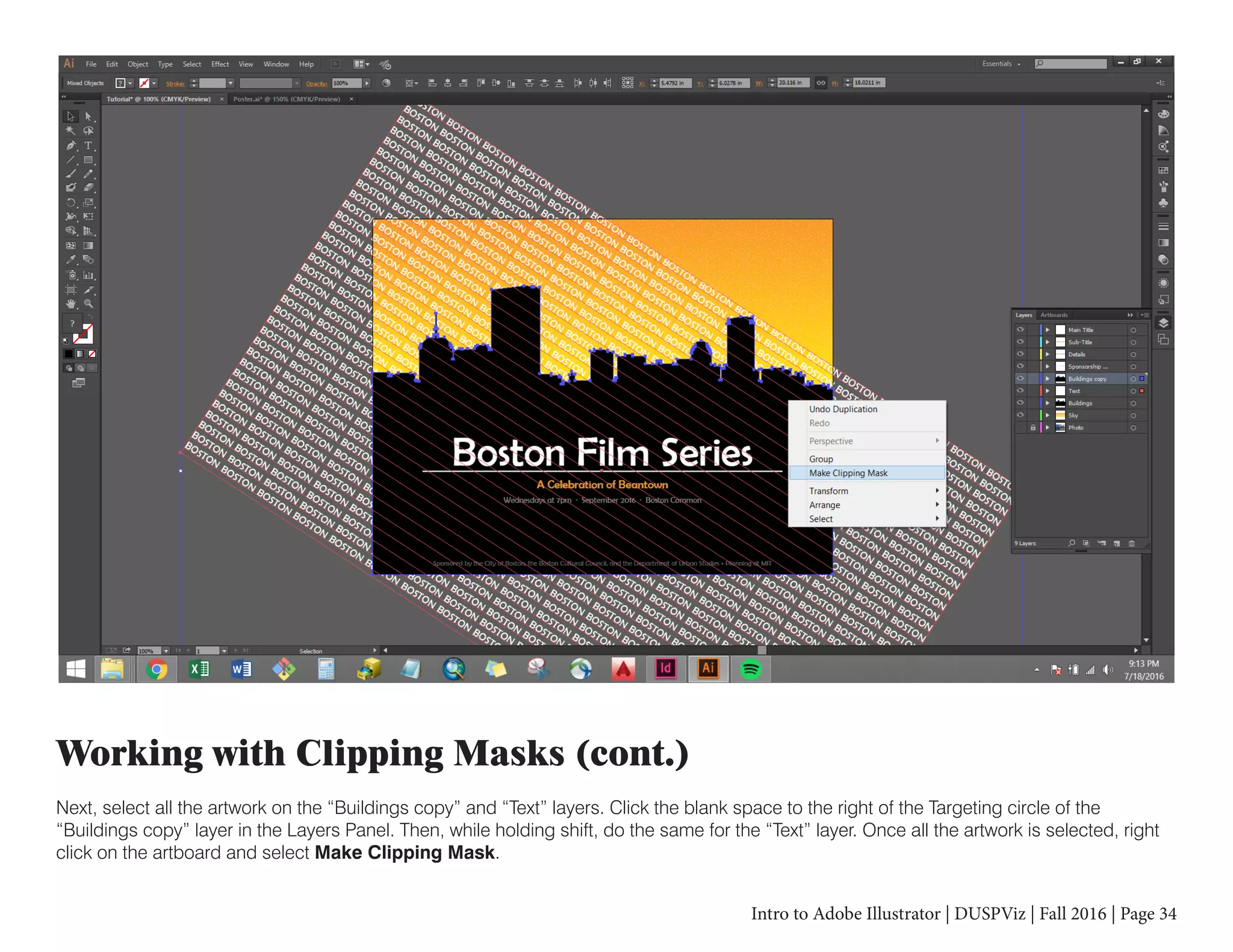Select the Eyedropper tool
1233x952 pixels.
(x=71, y=260)
